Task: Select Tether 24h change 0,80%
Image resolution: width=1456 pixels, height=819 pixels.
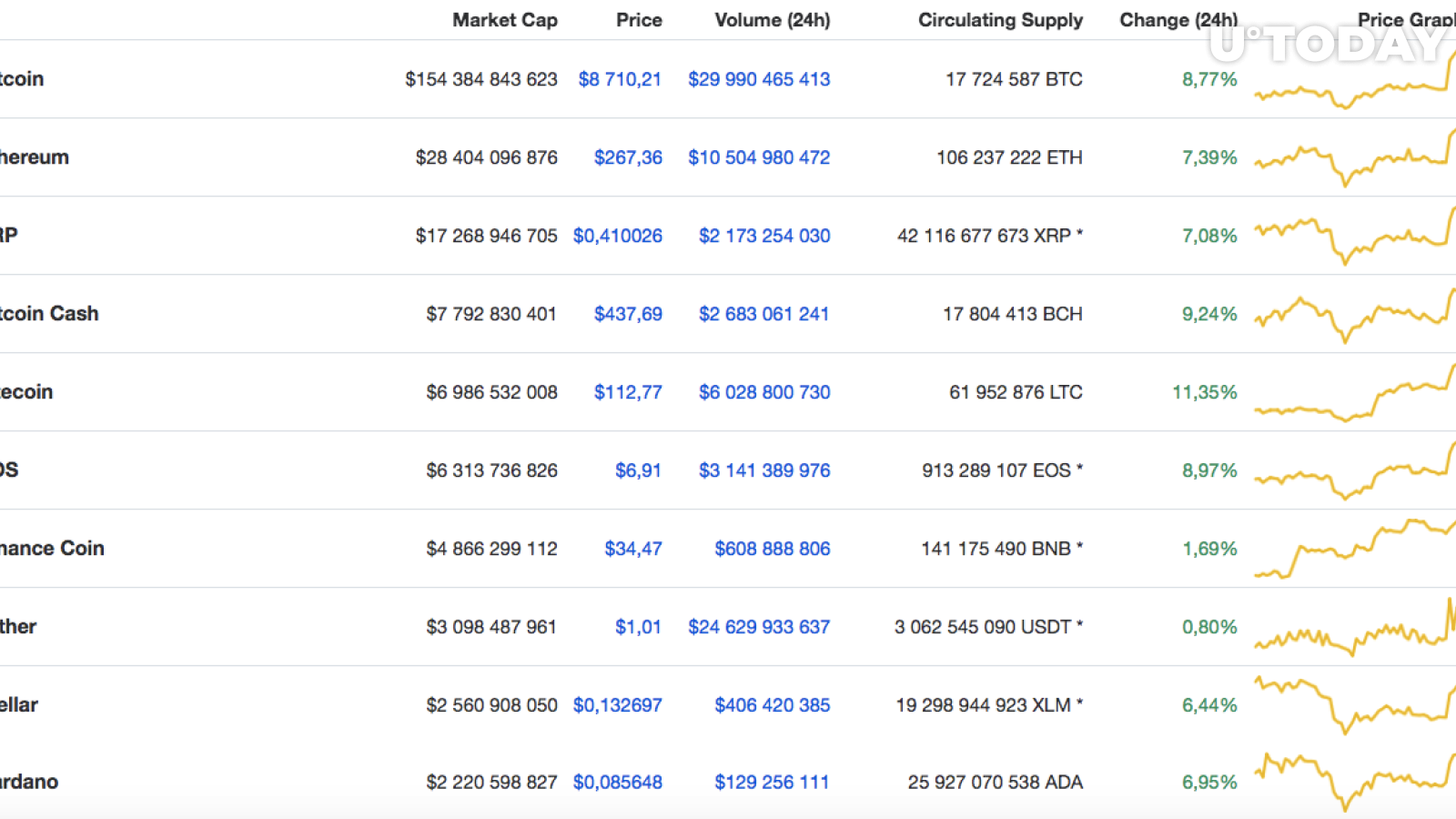Action: tap(1209, 627)
